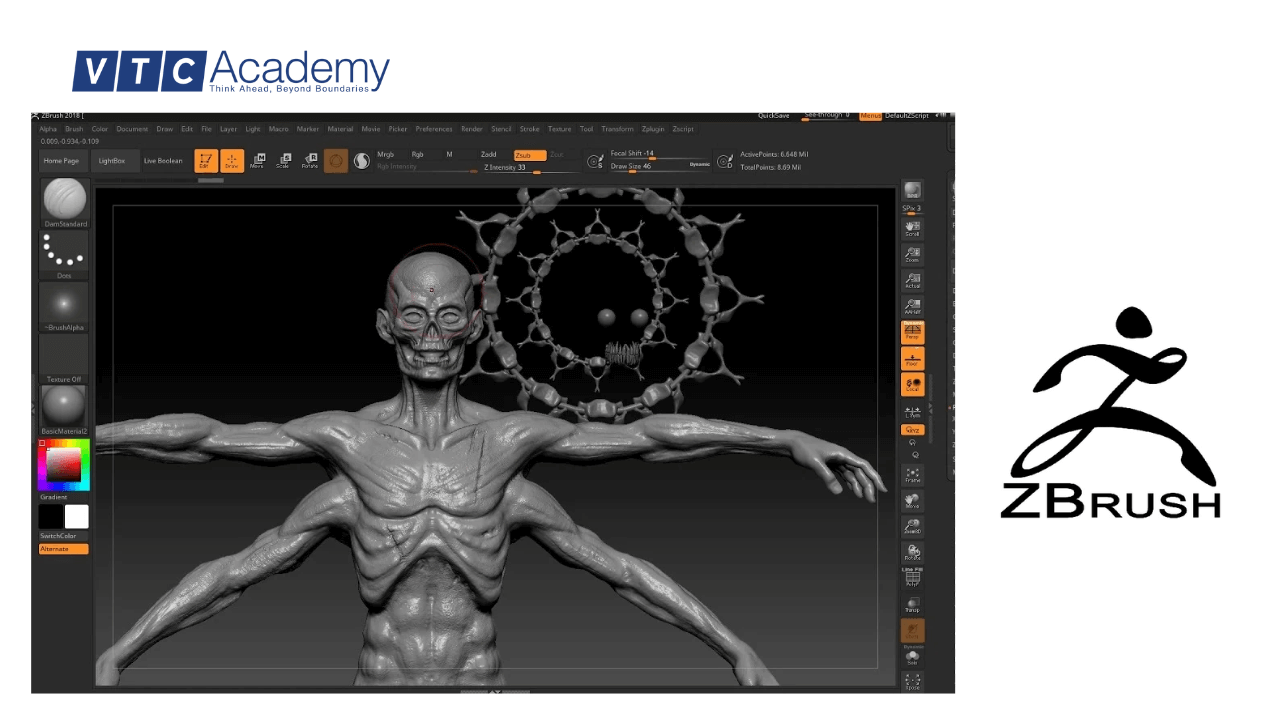Open the Material menu

pos(341,129)
